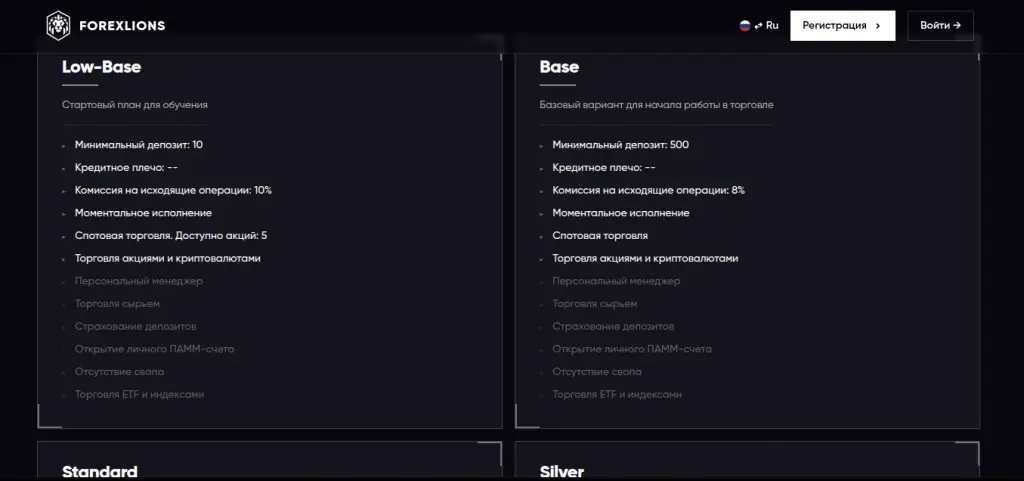Click the Регистрация button
Screen dimensions: 1024x481
point(842,25)
